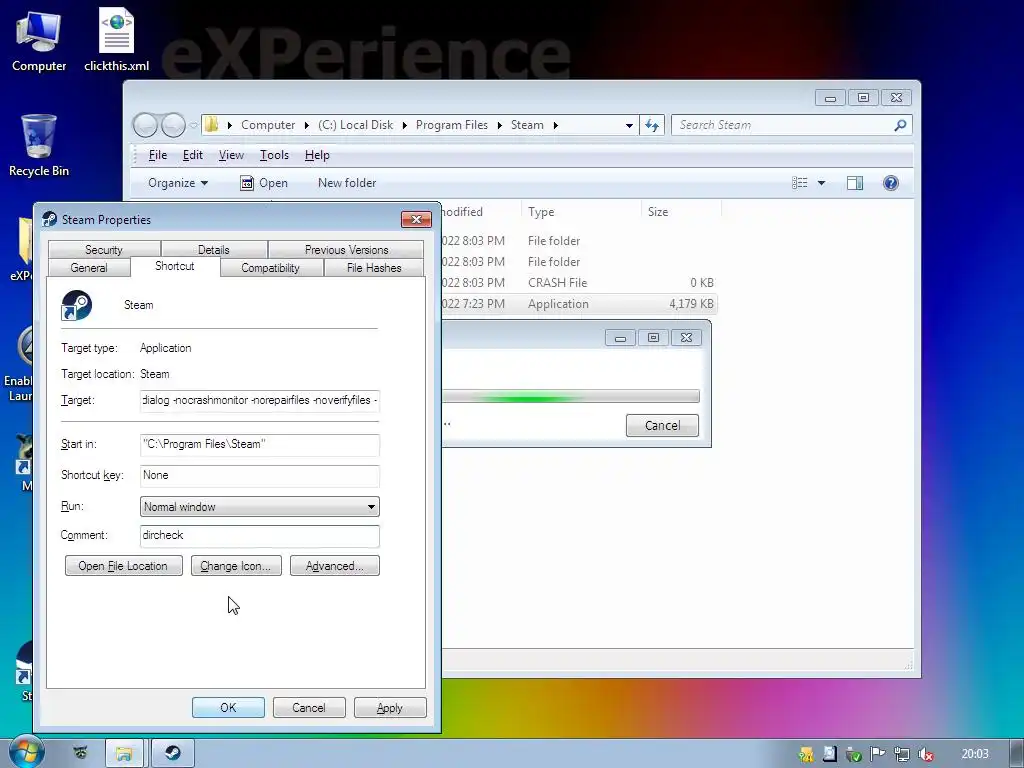The width and height of the screenshot is (1024, 768).
Task: Open the Organize dropdown menu
Action: pyautogui.click(x=178, y=183)
